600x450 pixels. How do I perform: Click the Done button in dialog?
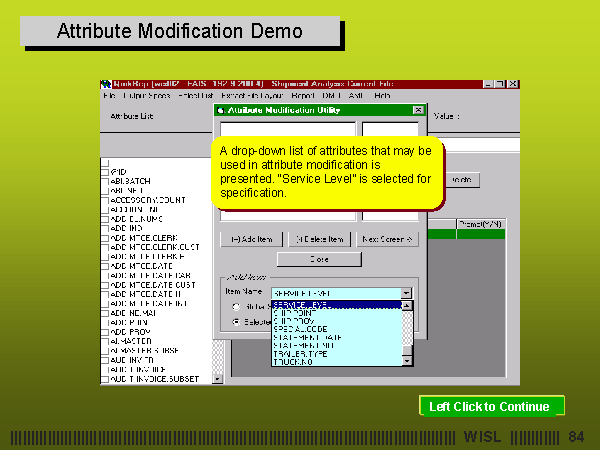[x=318, y=259]
